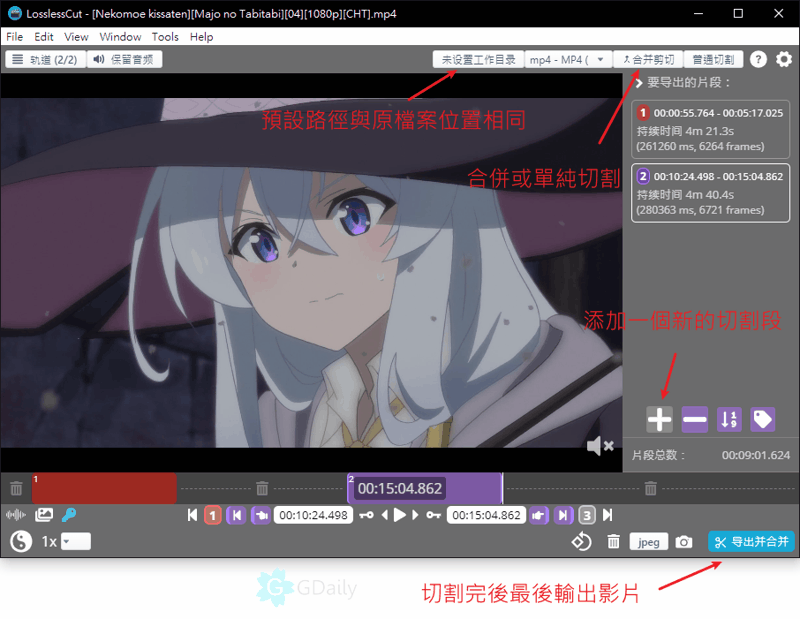Select segment 1 card 00:00:55.764 - 00:05:17.025
Screen dimensions: 800x619
[x=710, y=129]
